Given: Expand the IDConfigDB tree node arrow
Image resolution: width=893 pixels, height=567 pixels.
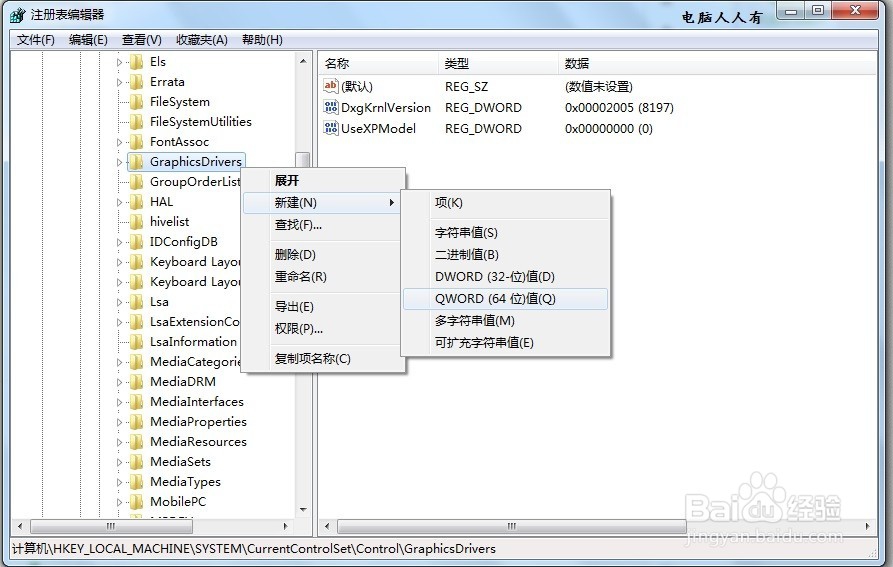Looking at the screenshot, I should (119, 243).
